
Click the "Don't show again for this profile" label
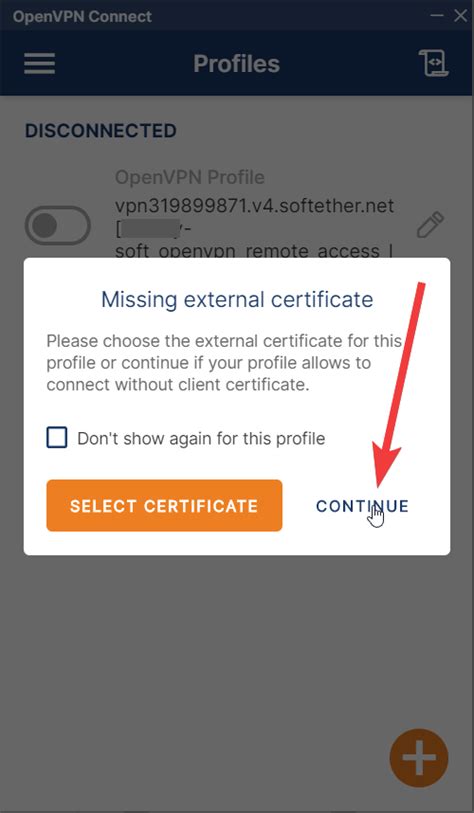201,438
